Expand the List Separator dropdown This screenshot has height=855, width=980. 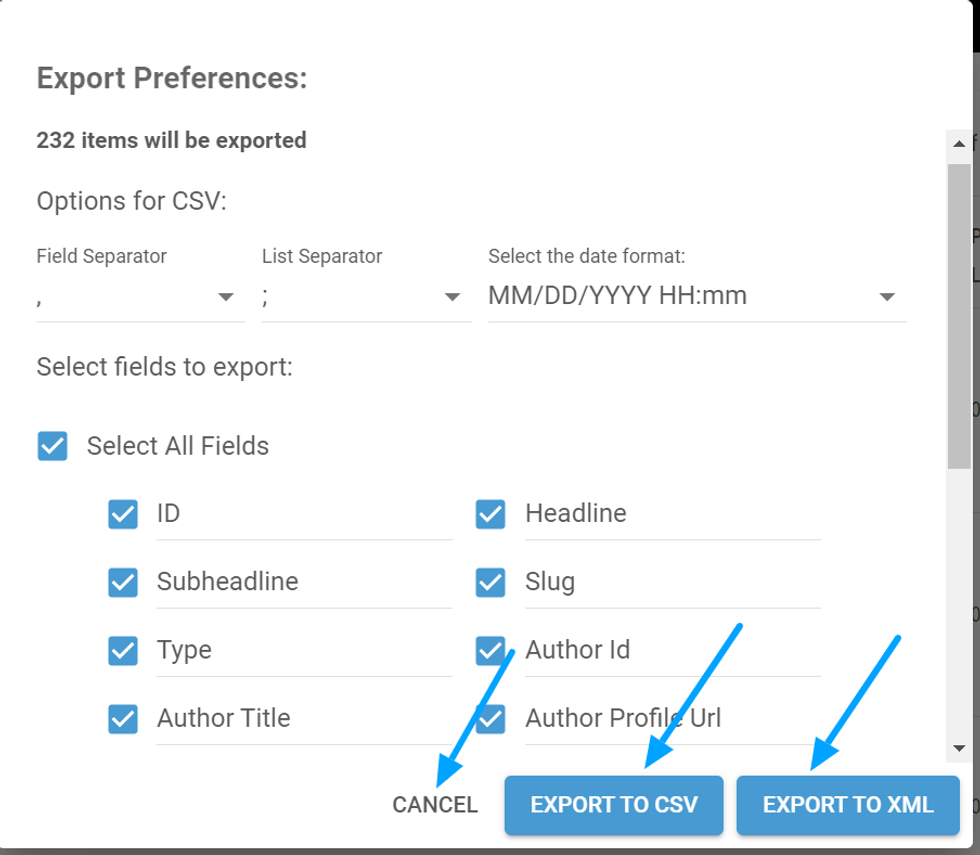click(366, 297)
